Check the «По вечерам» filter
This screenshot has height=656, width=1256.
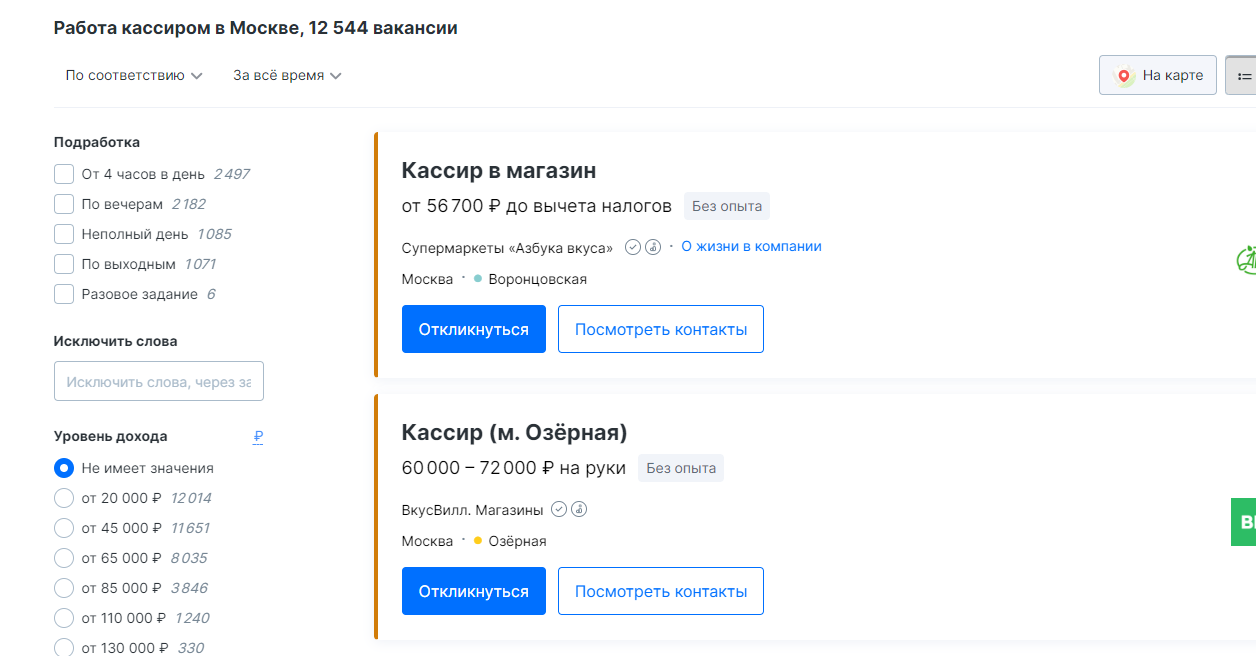pyautogui.click(x=64, y=204)
